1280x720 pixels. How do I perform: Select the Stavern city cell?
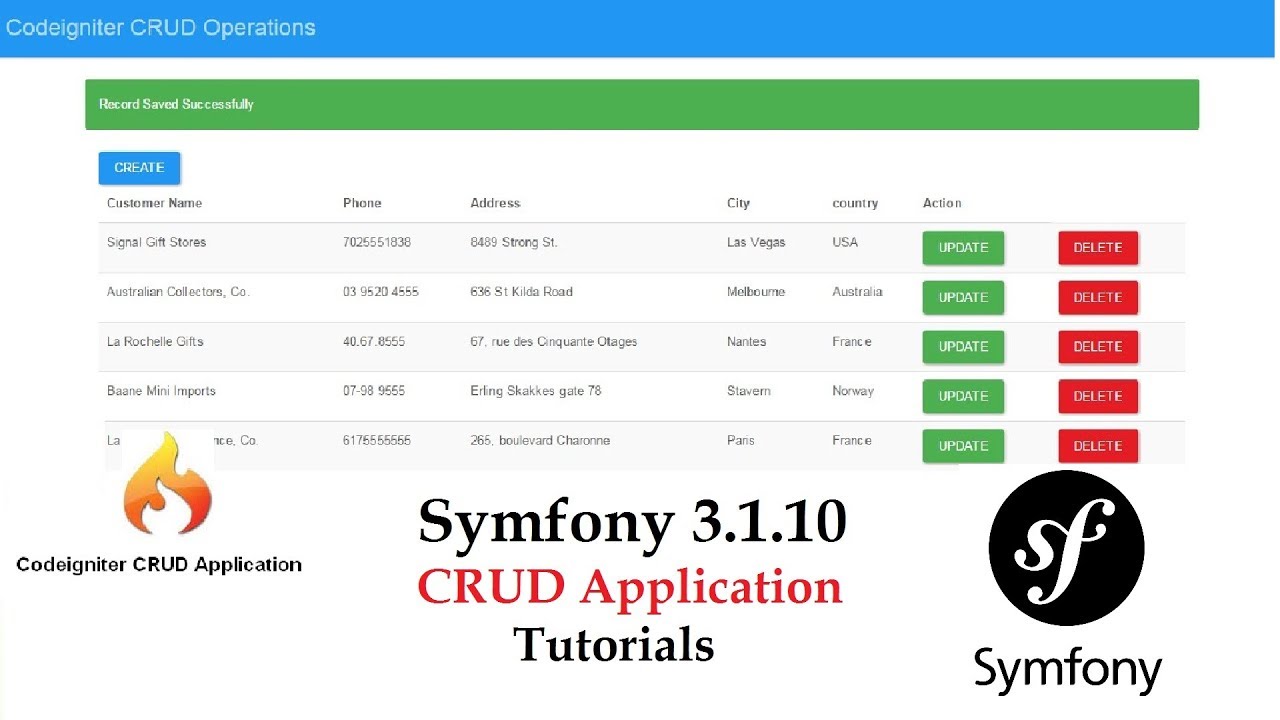click(x=749, y=391)
